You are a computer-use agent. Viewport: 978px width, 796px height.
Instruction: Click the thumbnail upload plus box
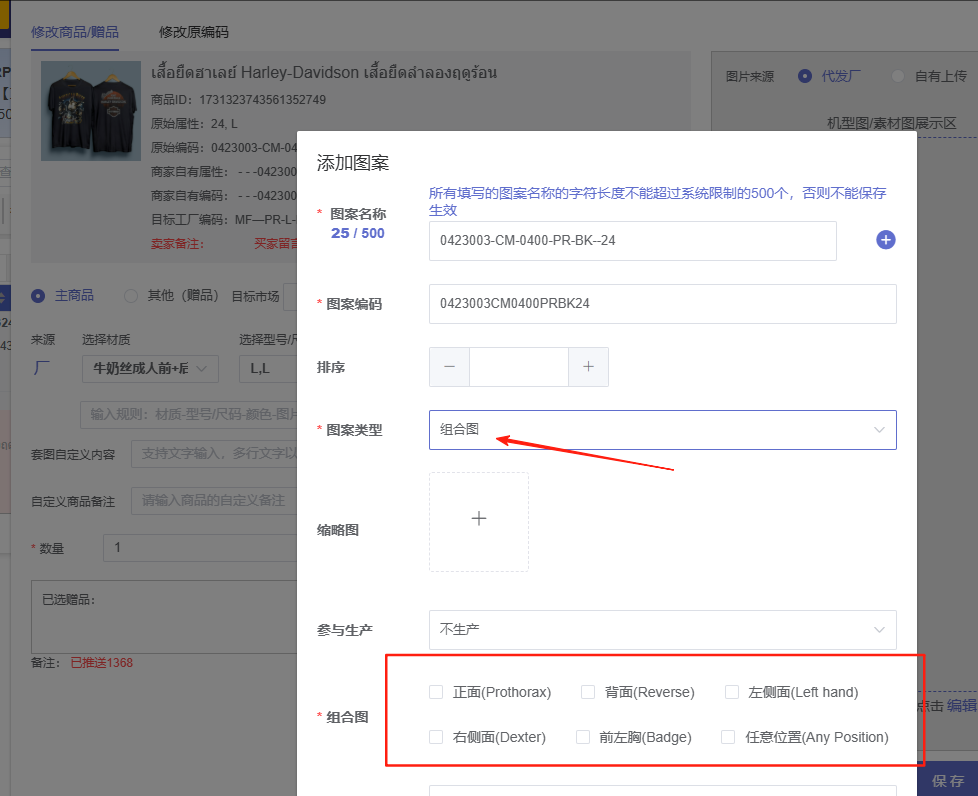pos(479,521)
